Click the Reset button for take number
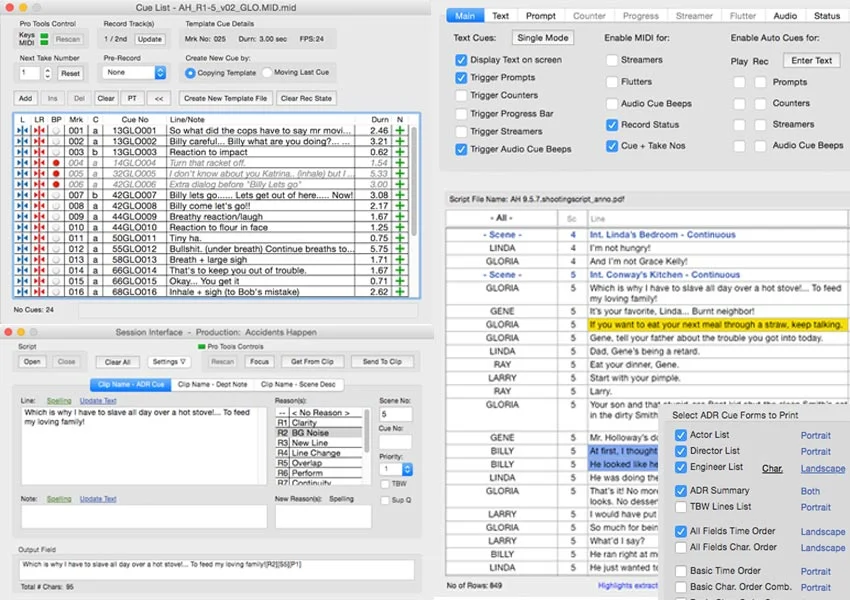The height and width of the screenshot is (600, 850). tap(70, 73)
